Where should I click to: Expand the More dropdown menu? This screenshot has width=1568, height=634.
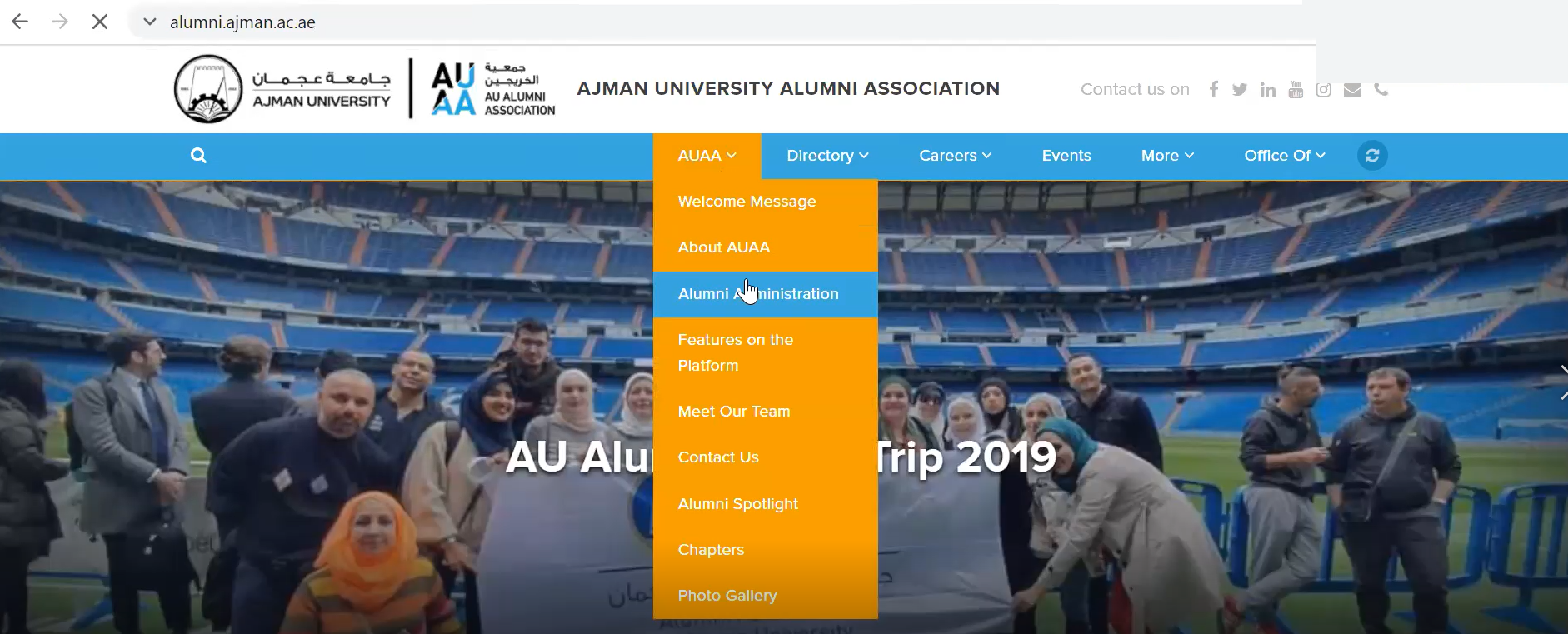[x=1167, y=156]
